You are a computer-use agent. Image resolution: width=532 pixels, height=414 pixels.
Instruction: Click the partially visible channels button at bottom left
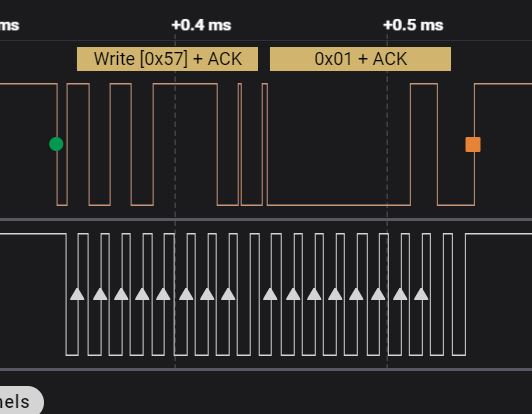pyautogui.click(x=20, y=400)
